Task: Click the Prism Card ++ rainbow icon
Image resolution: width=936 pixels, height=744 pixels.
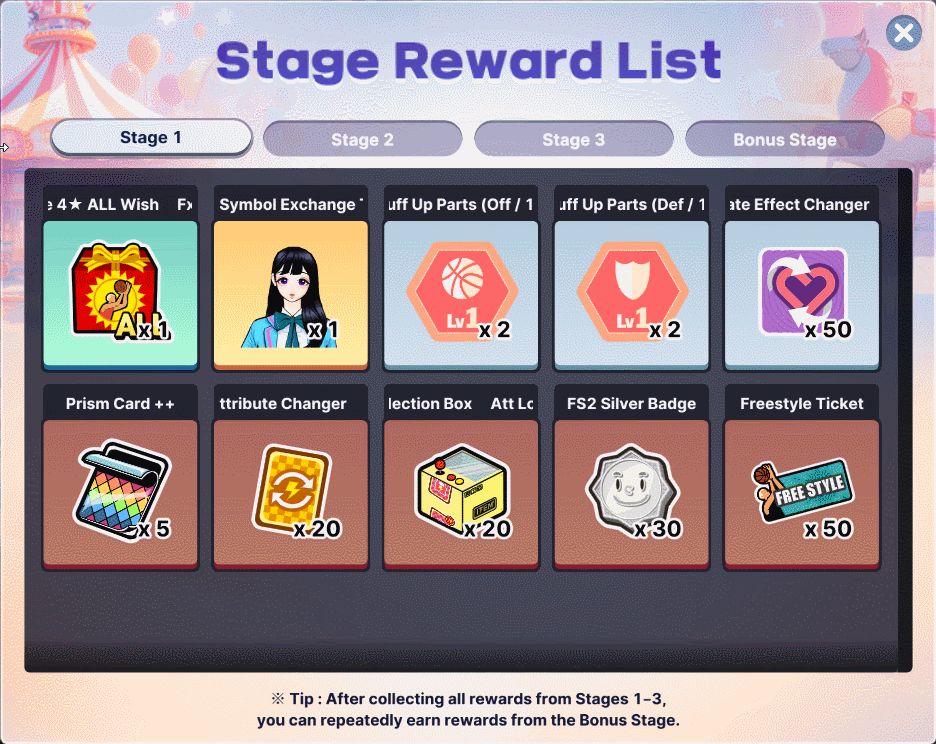Action: point(121,490)
